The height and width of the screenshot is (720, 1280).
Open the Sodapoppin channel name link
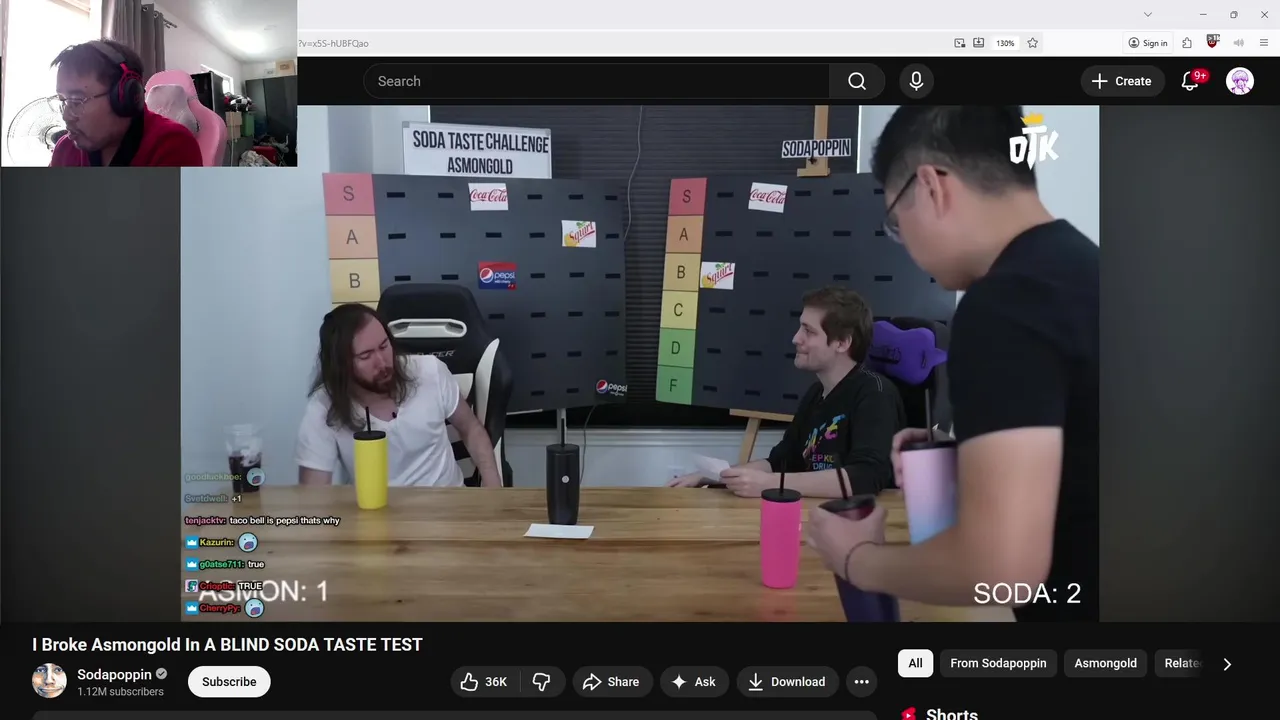(x=114, y=674)
